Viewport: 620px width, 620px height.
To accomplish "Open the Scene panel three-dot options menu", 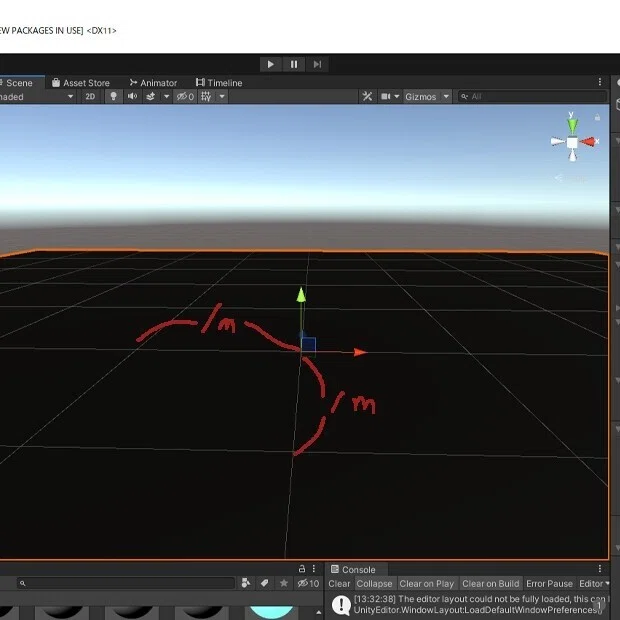I will pos(600,82).
